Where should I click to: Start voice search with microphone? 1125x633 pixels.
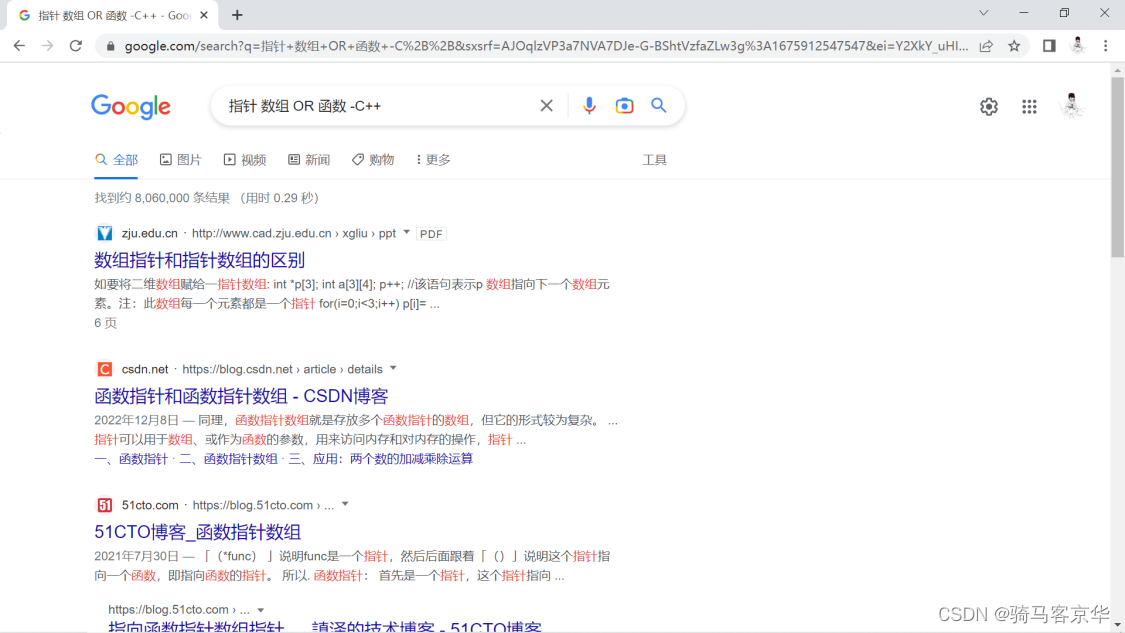589,106
